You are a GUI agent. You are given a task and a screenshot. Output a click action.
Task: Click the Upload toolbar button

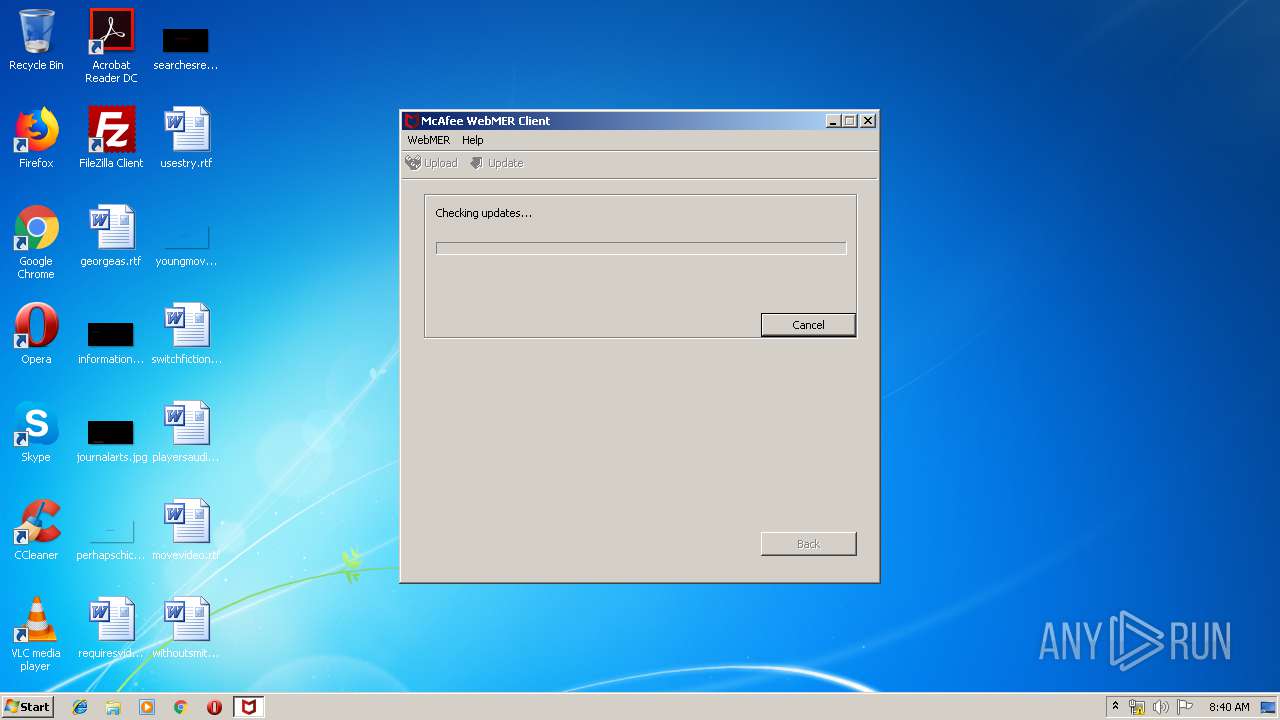[431, 163]
